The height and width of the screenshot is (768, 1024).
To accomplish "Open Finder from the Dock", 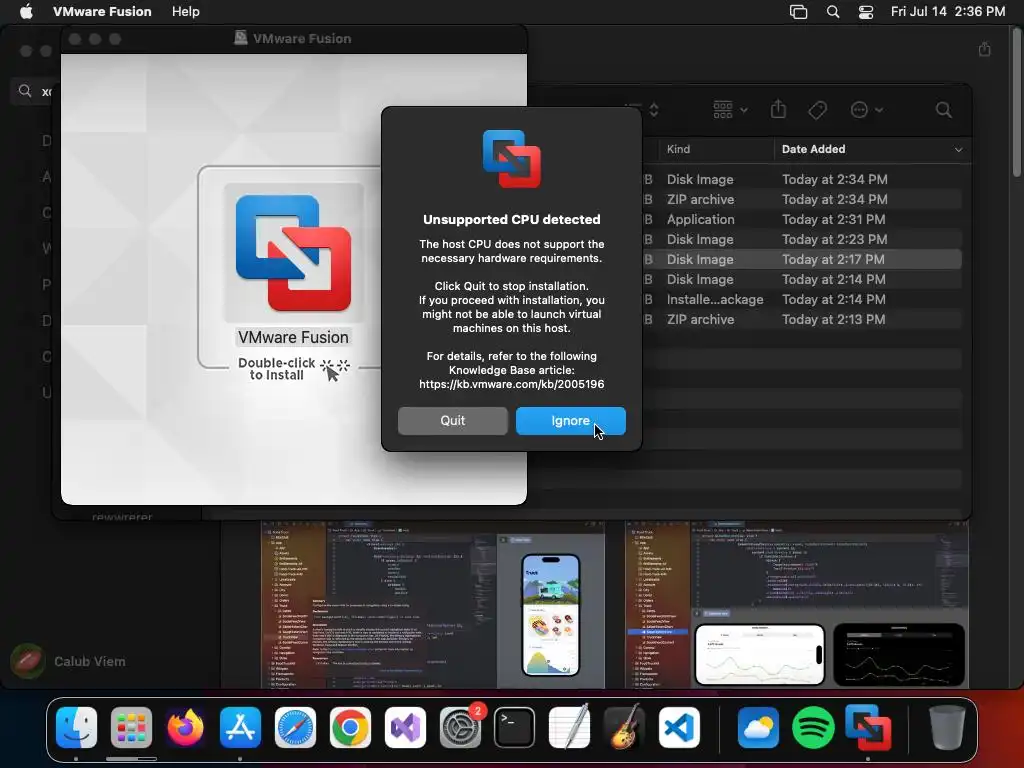I will [76, 727].
